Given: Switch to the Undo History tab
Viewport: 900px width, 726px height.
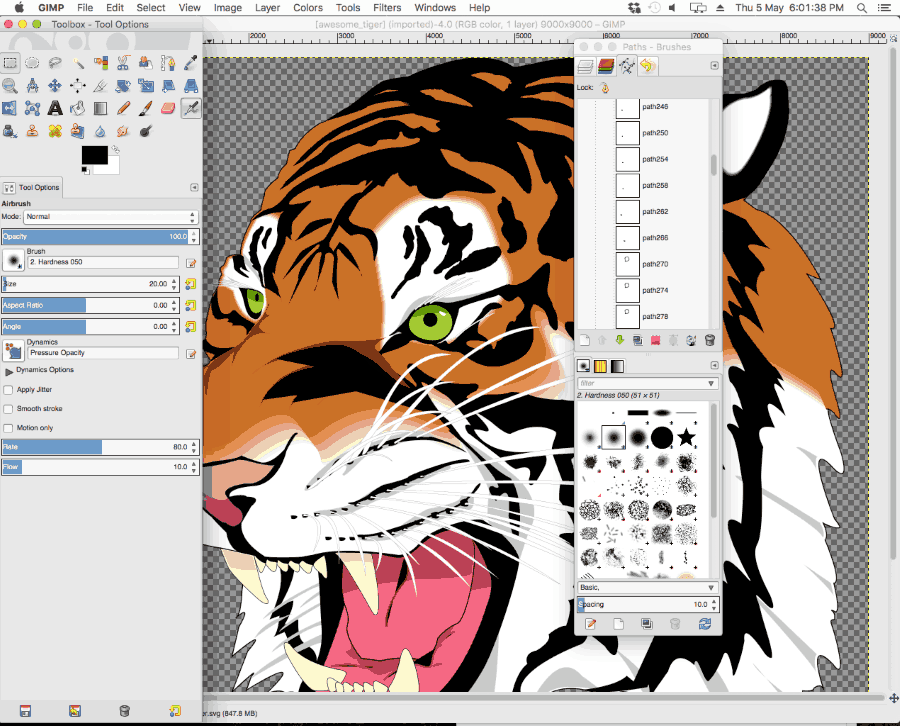Looking at the screenshot, I should (x=647, y=67).
